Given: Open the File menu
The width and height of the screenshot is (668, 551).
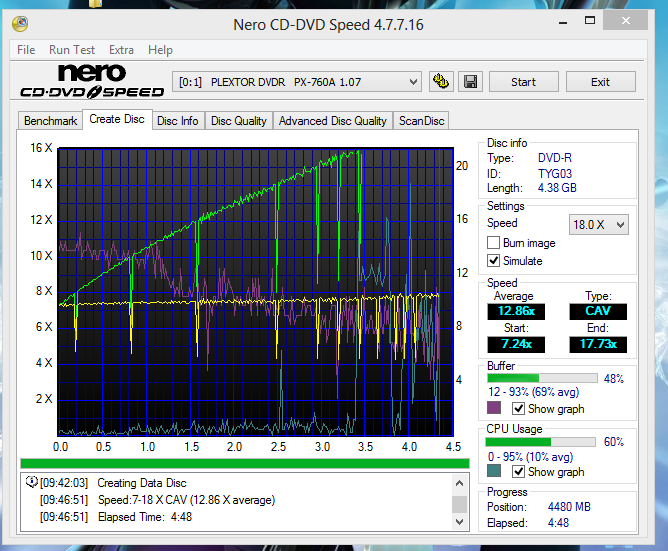Looking at the screenshot, I should (x=26, y=50).
